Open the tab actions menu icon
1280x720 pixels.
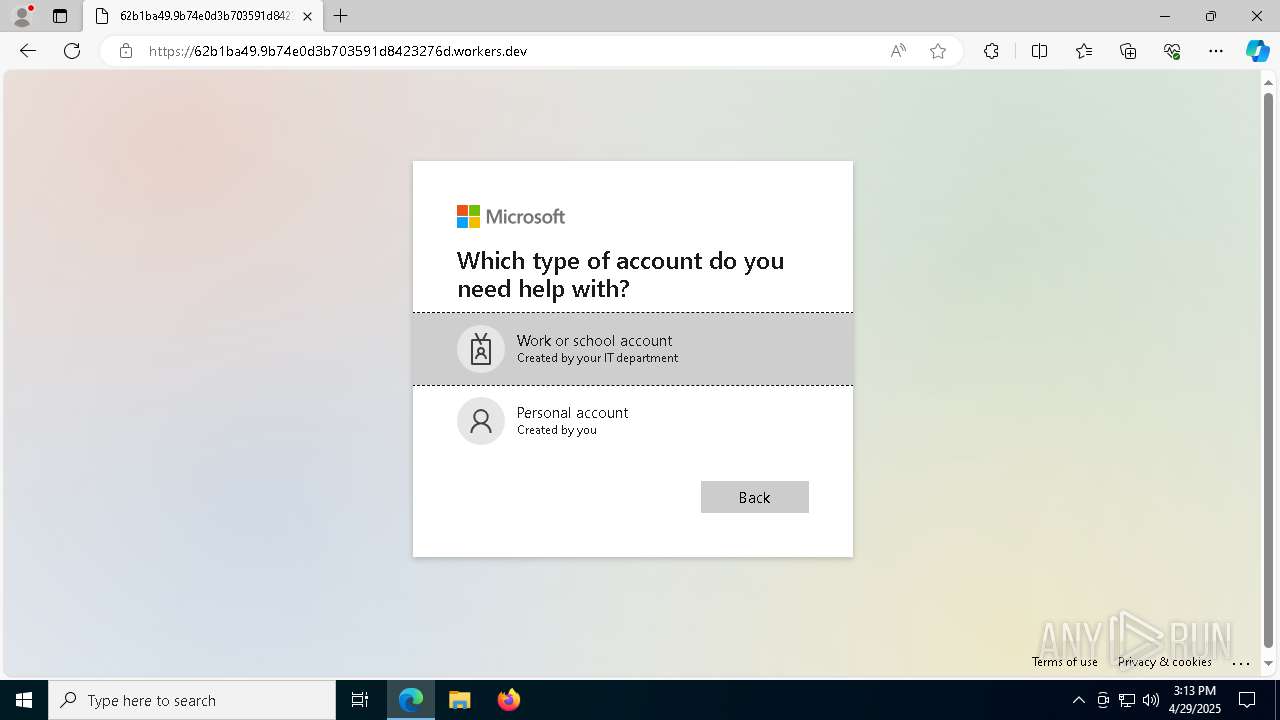[60, 16]
